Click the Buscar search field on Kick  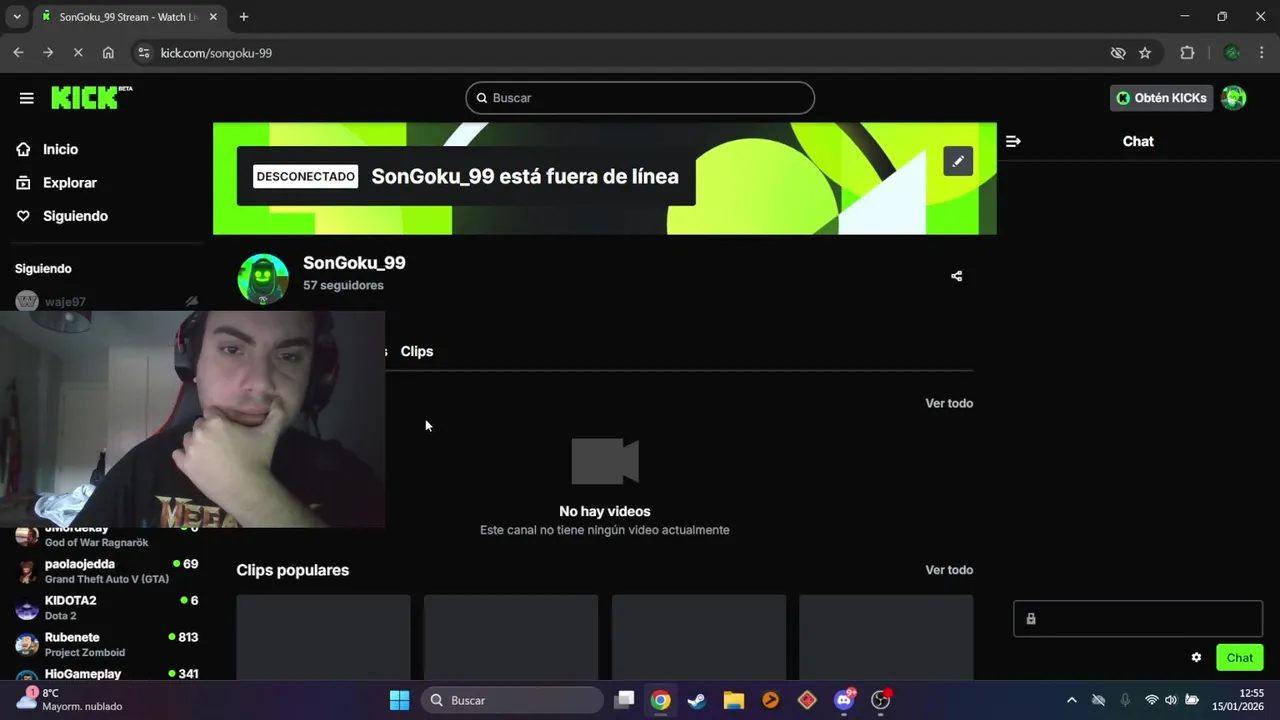[x=640, y=98]
